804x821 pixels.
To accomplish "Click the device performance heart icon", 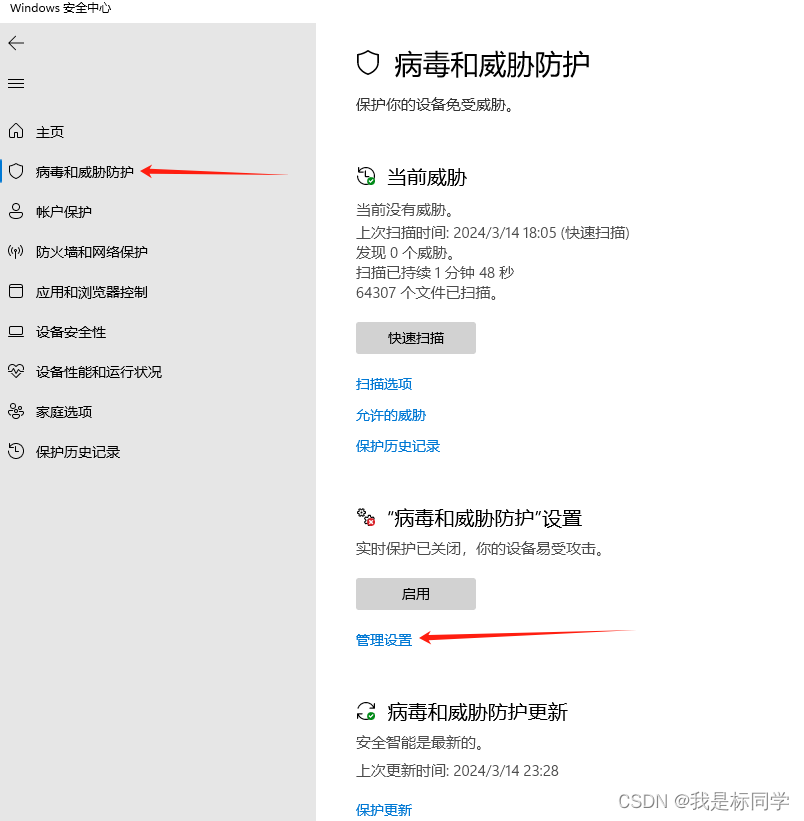I will (16, 371).
